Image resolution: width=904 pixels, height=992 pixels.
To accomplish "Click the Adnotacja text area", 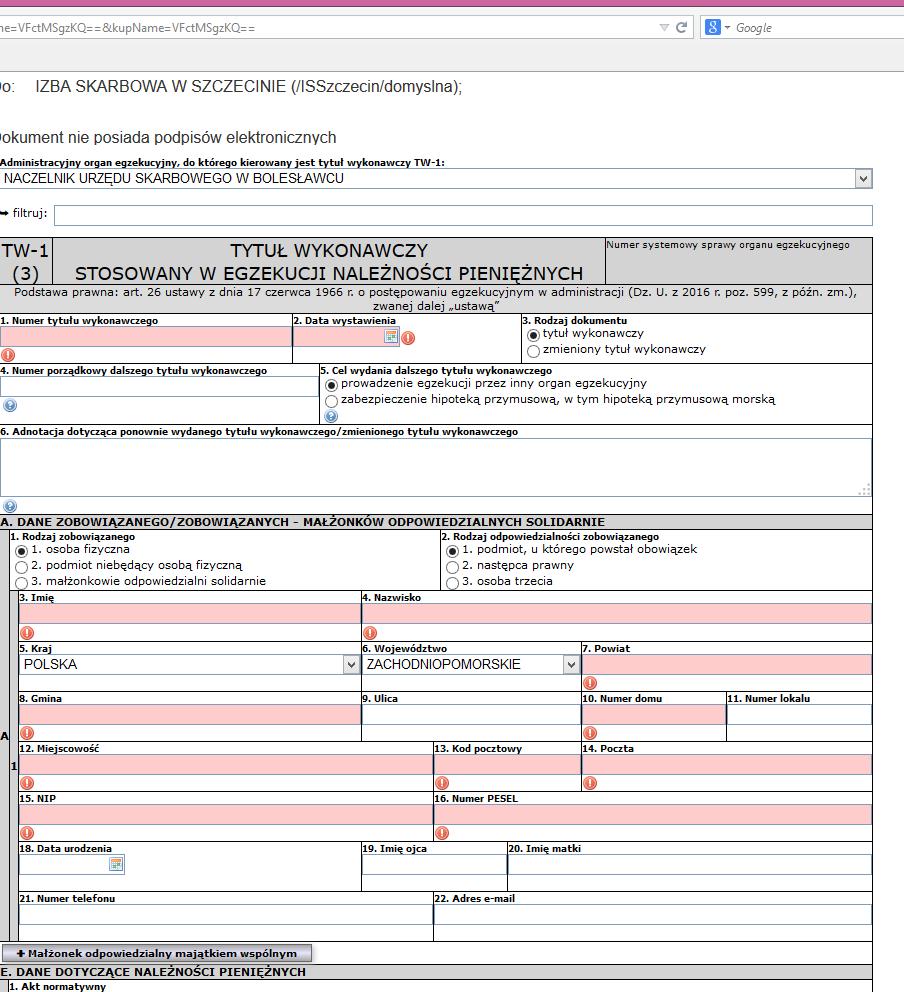I will coord(436,468).
